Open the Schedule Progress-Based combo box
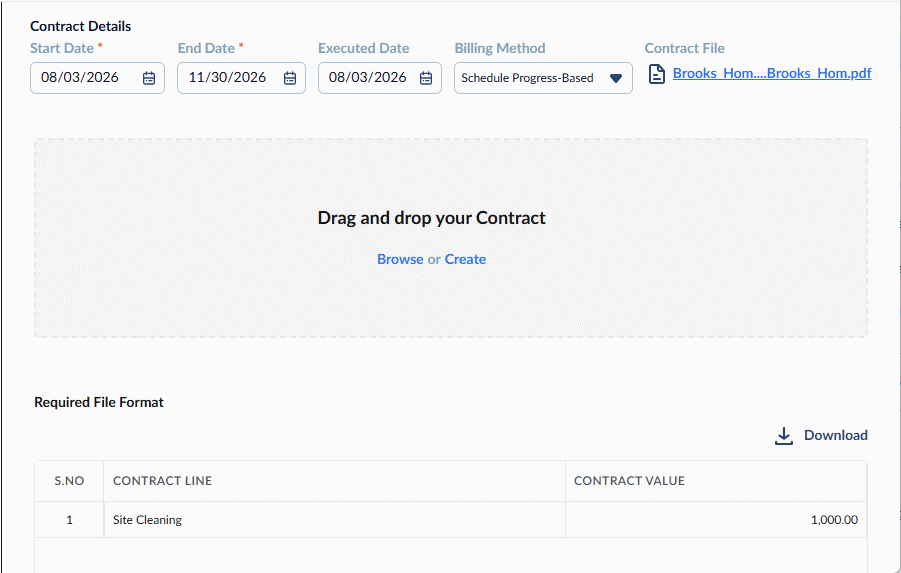 (543, 78)
